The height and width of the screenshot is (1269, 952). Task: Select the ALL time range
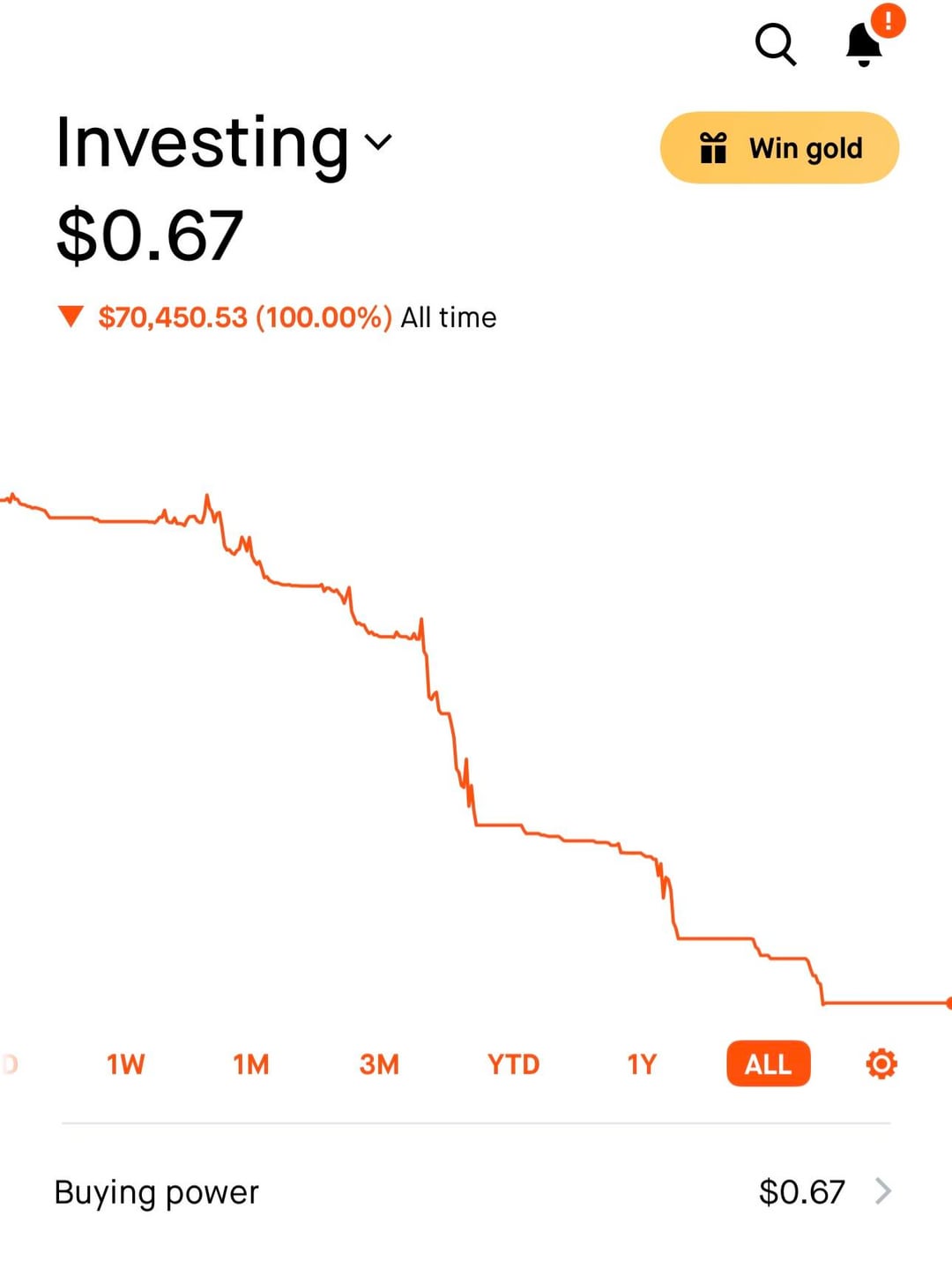click(x=768, y=1064)
